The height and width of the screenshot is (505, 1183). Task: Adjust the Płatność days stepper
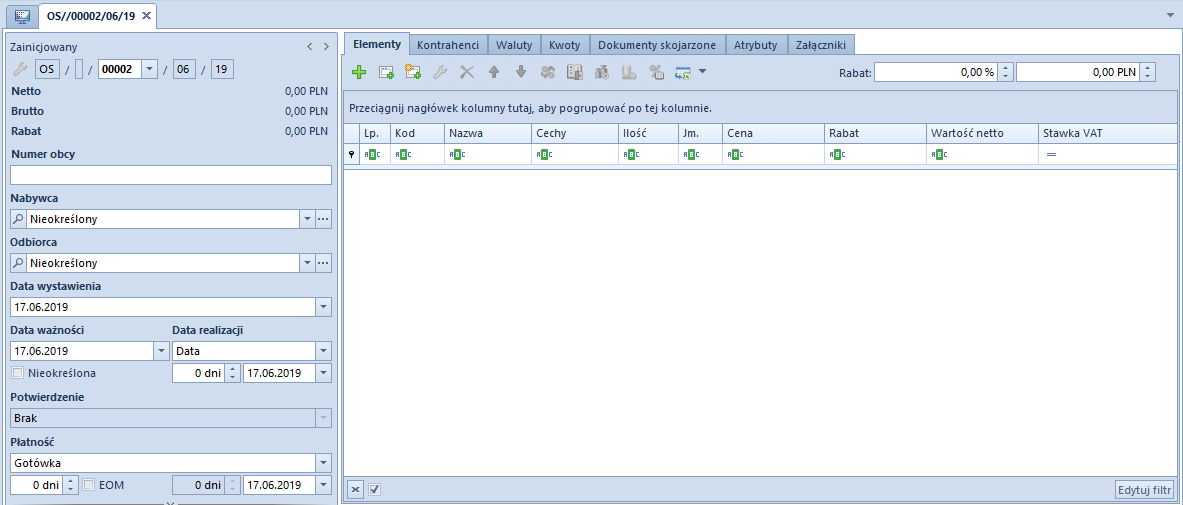click(x=71, y=485)
